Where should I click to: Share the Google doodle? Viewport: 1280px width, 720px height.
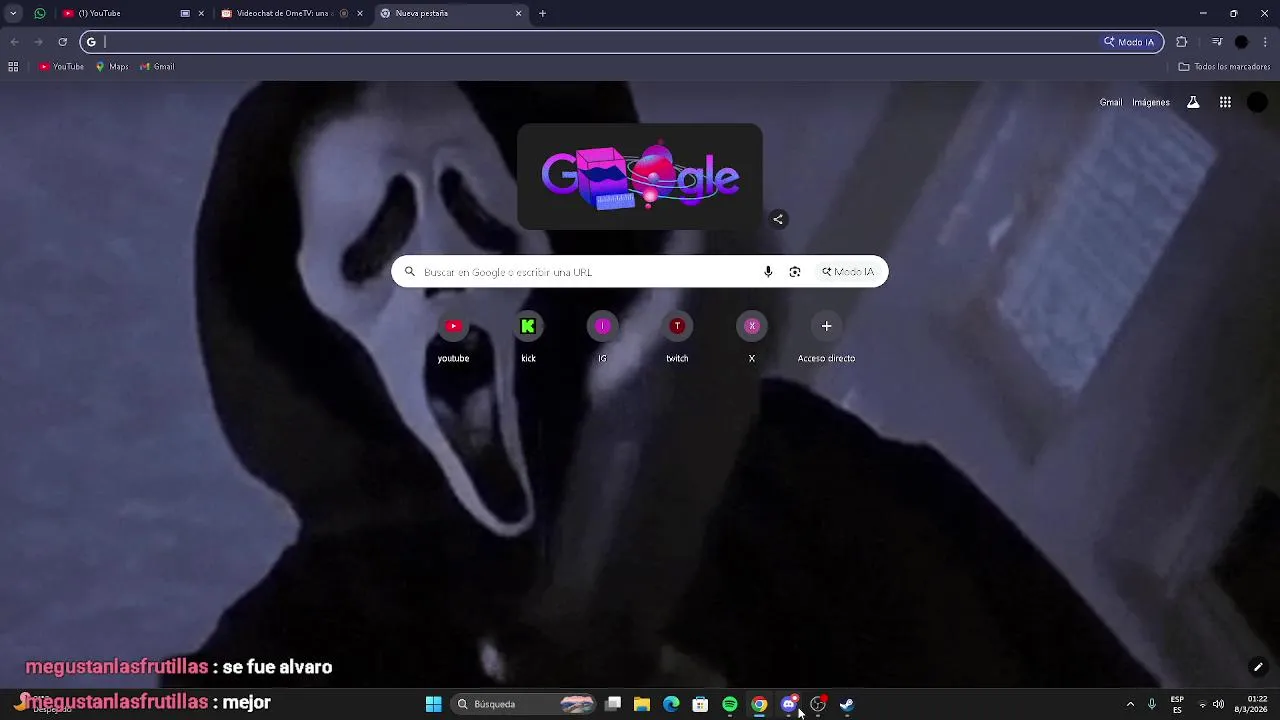(778, 219)
